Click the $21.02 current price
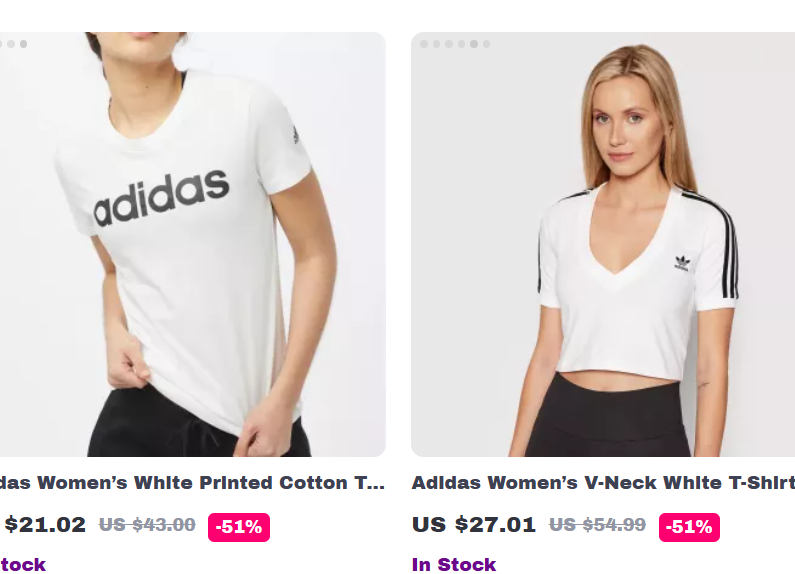This screenshot has width=795, height=574. click(x=45, y=525)
